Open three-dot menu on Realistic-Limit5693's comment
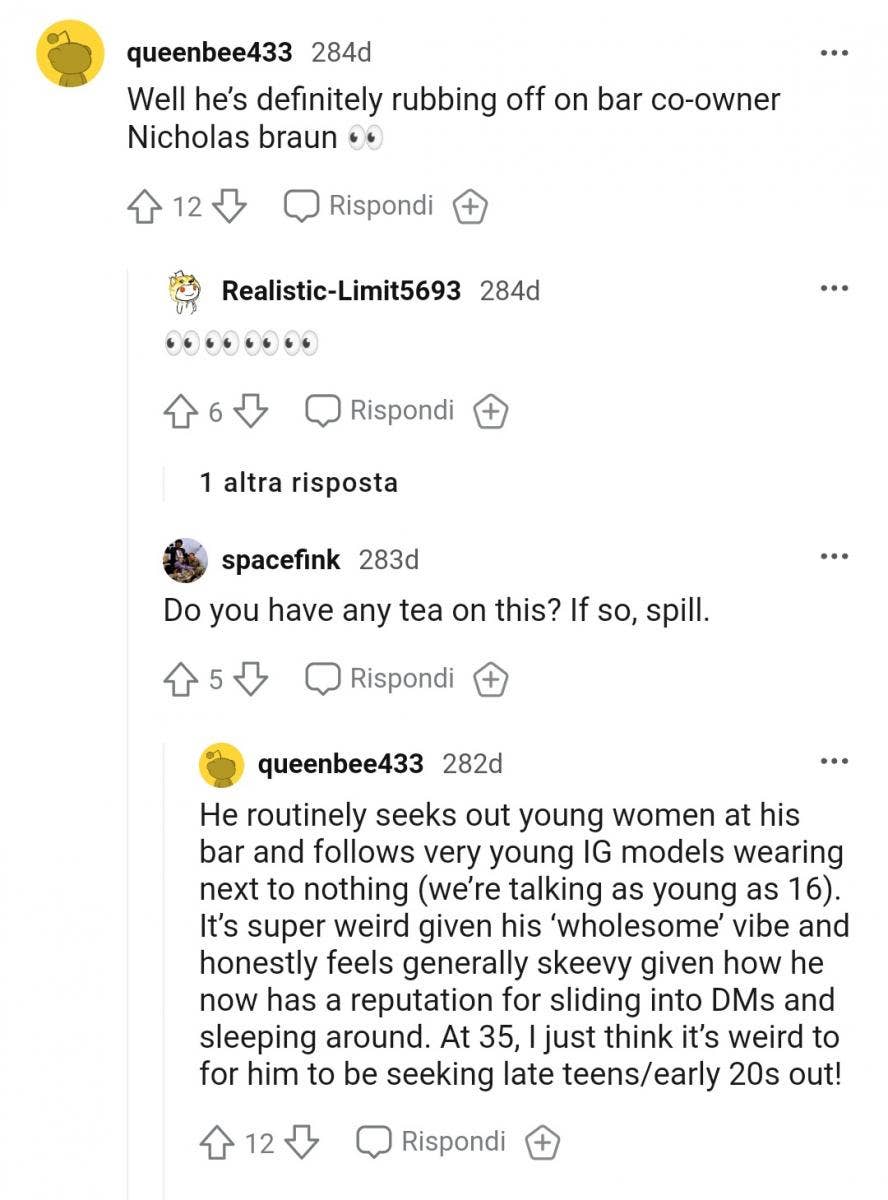 (833, 290)
